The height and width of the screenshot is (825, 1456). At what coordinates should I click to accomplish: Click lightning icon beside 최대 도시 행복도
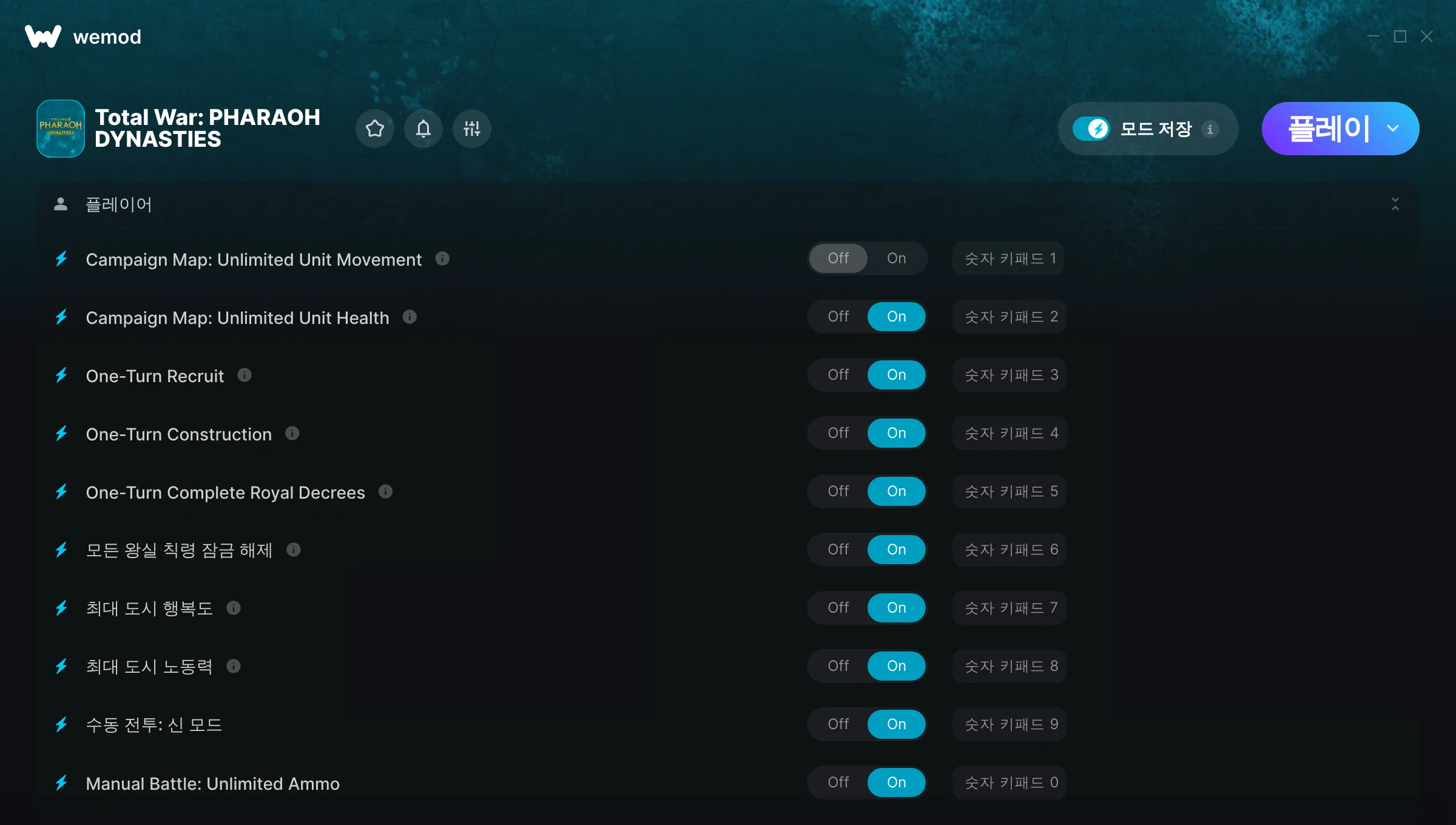(61, 608)
